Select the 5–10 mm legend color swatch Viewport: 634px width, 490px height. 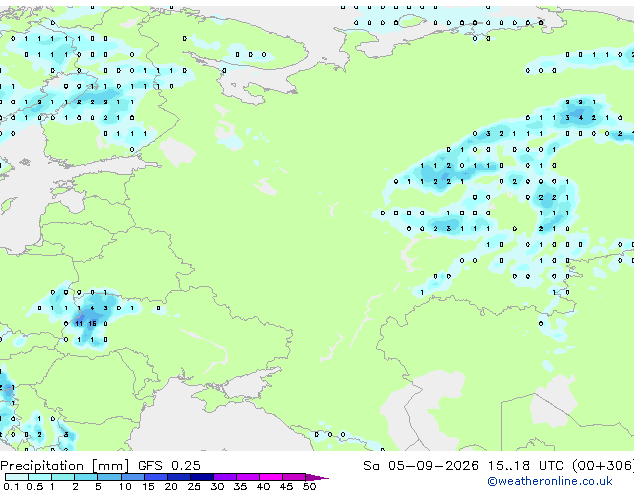(x=109, y=477)
